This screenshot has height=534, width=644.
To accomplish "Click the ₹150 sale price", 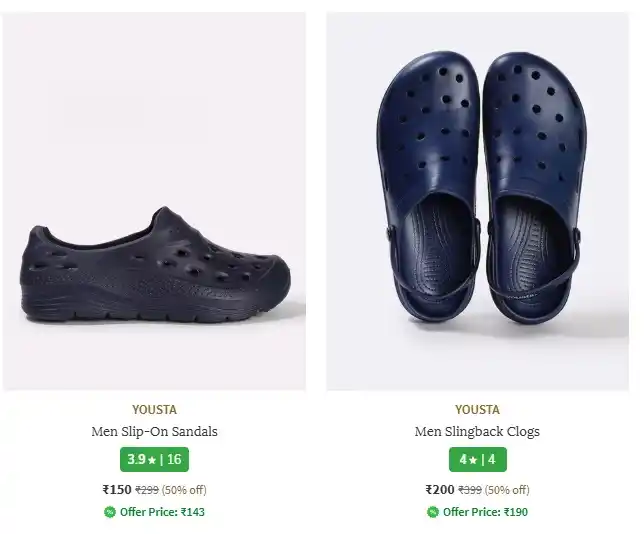I will 117,490.
